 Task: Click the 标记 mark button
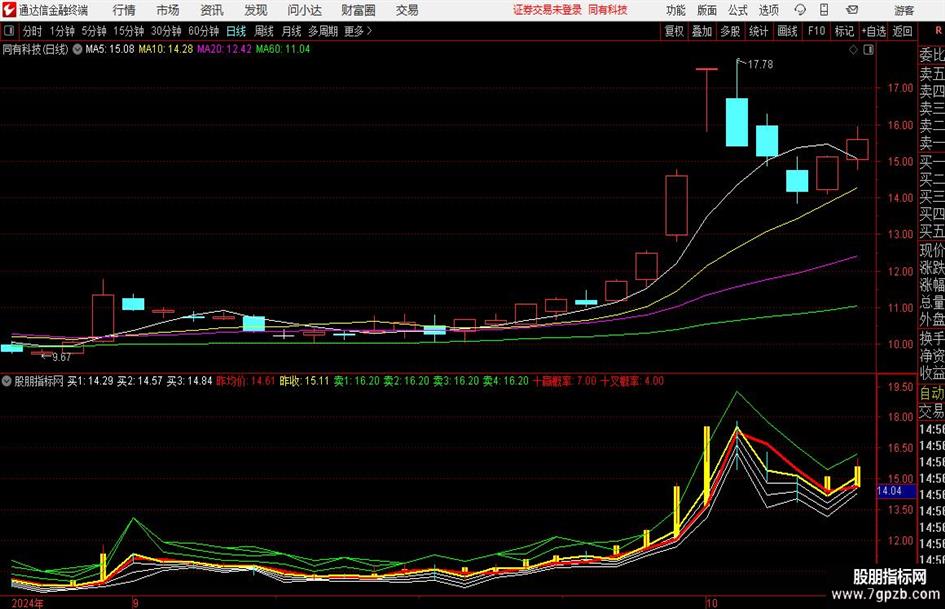(x=844, y=31)
